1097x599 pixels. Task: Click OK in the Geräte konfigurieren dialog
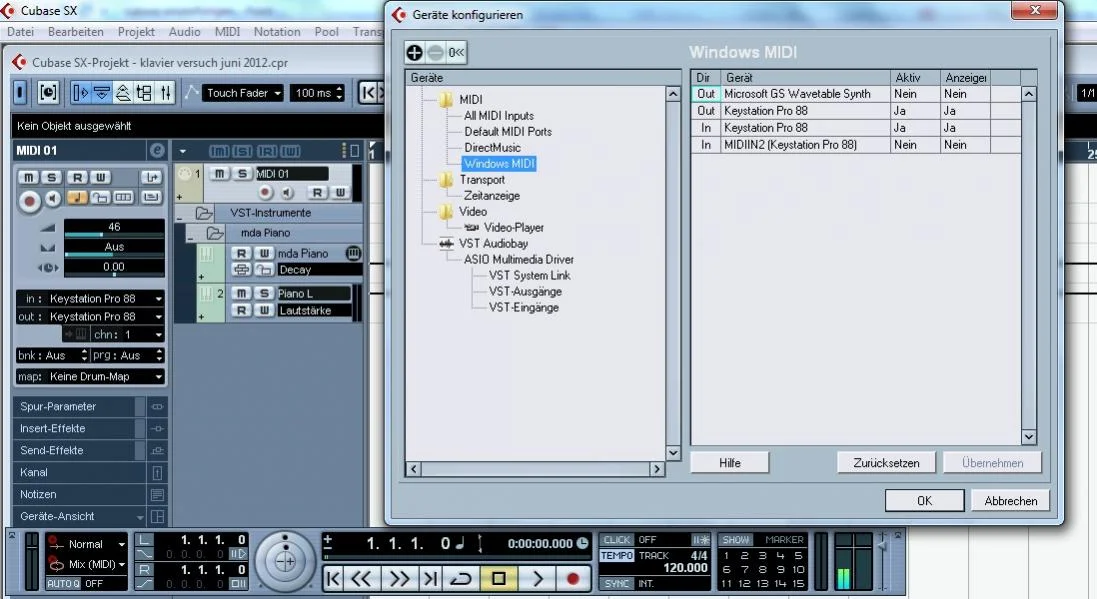[x=924, y=500]
